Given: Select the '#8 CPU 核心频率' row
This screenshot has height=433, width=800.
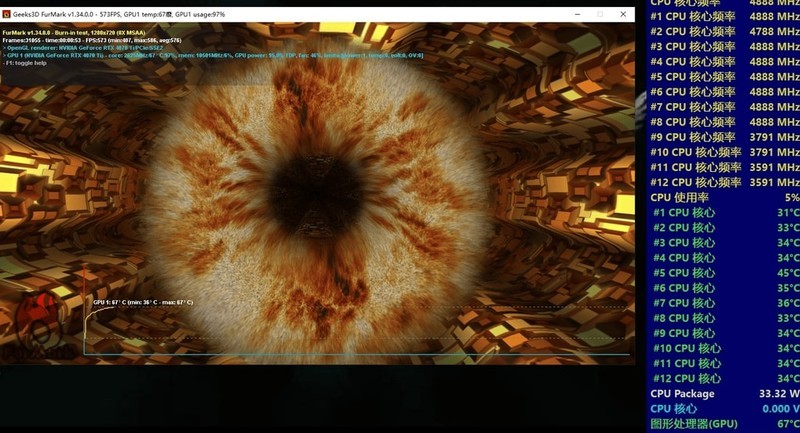Looking at the screenshot, I should (x=725, y=122).
